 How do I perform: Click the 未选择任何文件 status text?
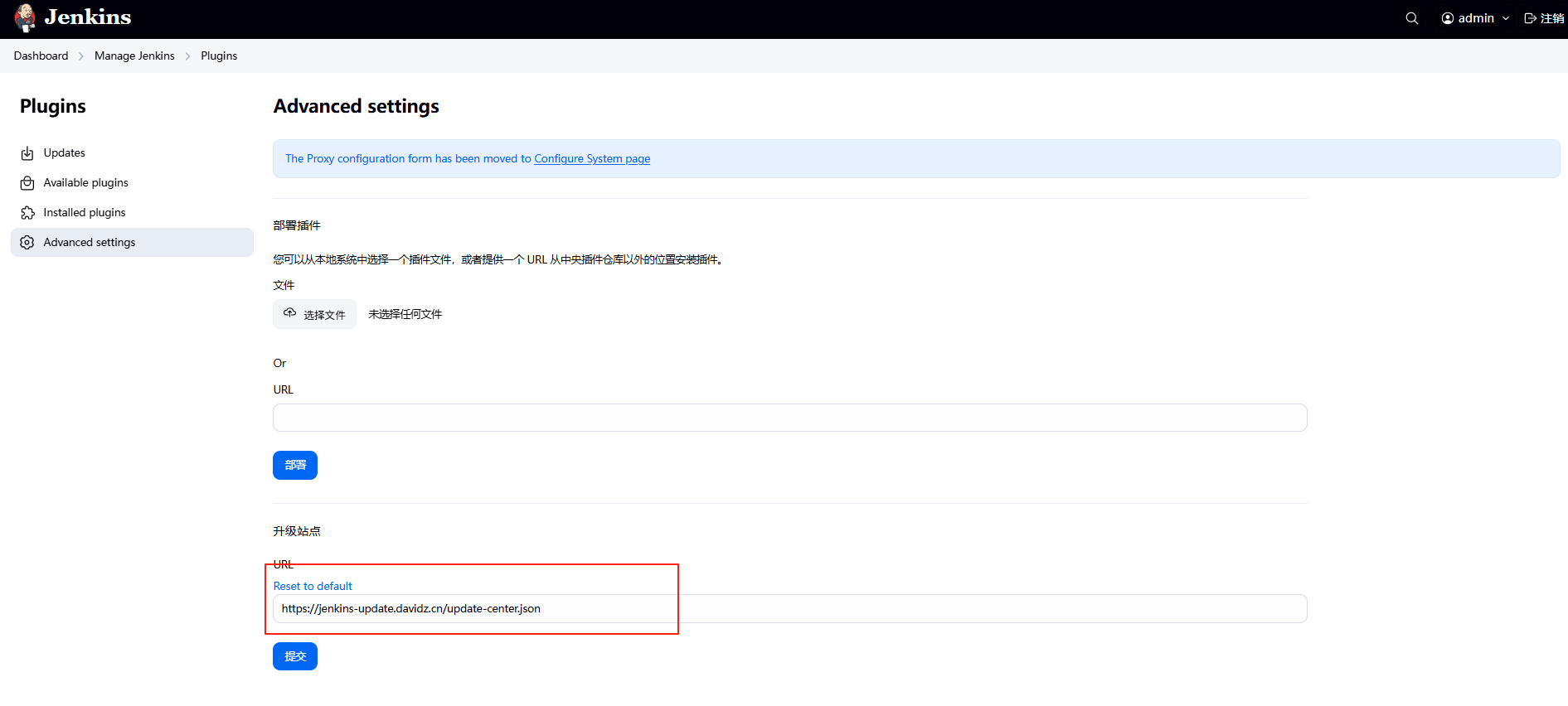[x=405, y=315]
